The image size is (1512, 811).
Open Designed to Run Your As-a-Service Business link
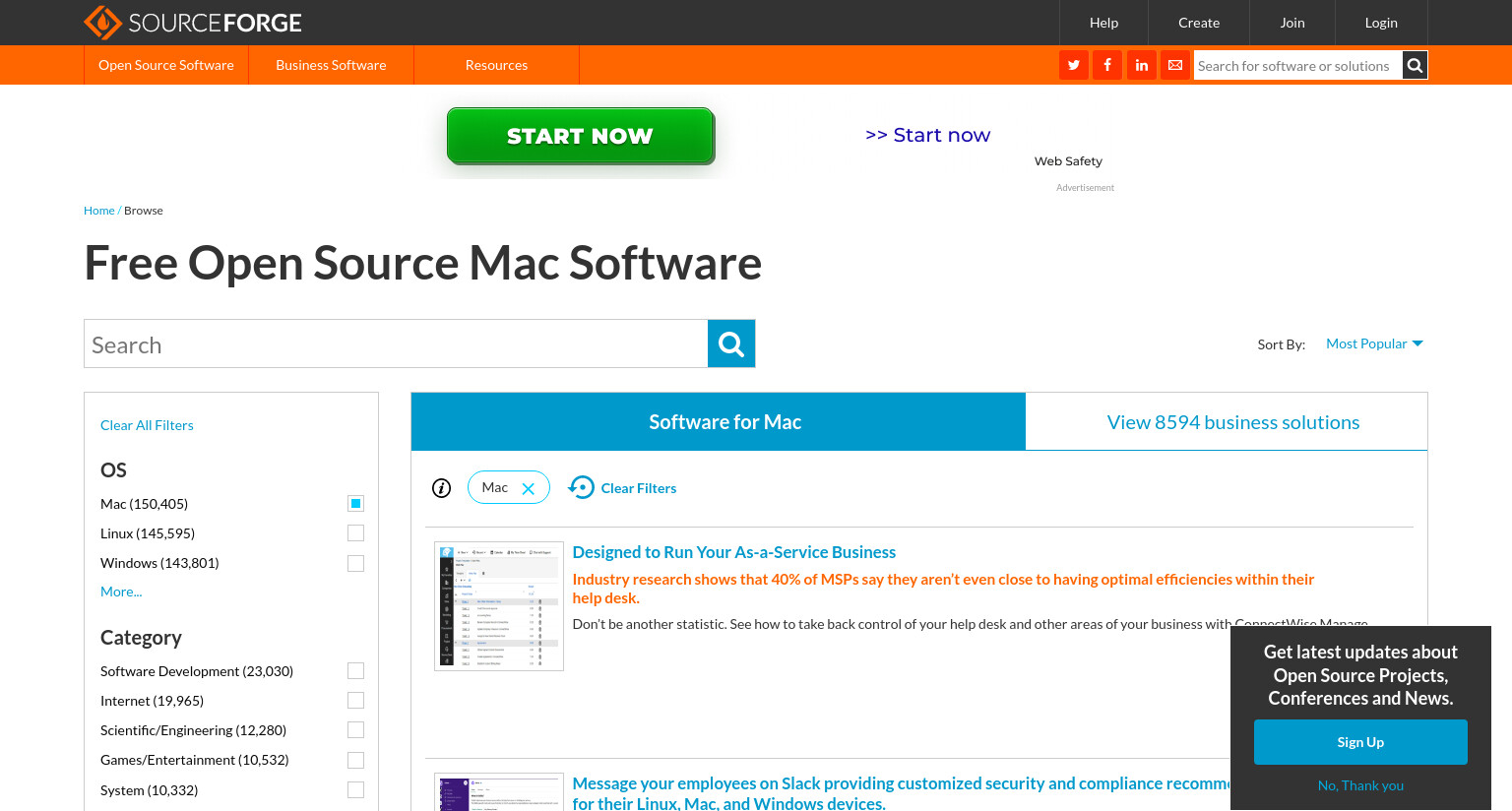click(x=734, y=552)
